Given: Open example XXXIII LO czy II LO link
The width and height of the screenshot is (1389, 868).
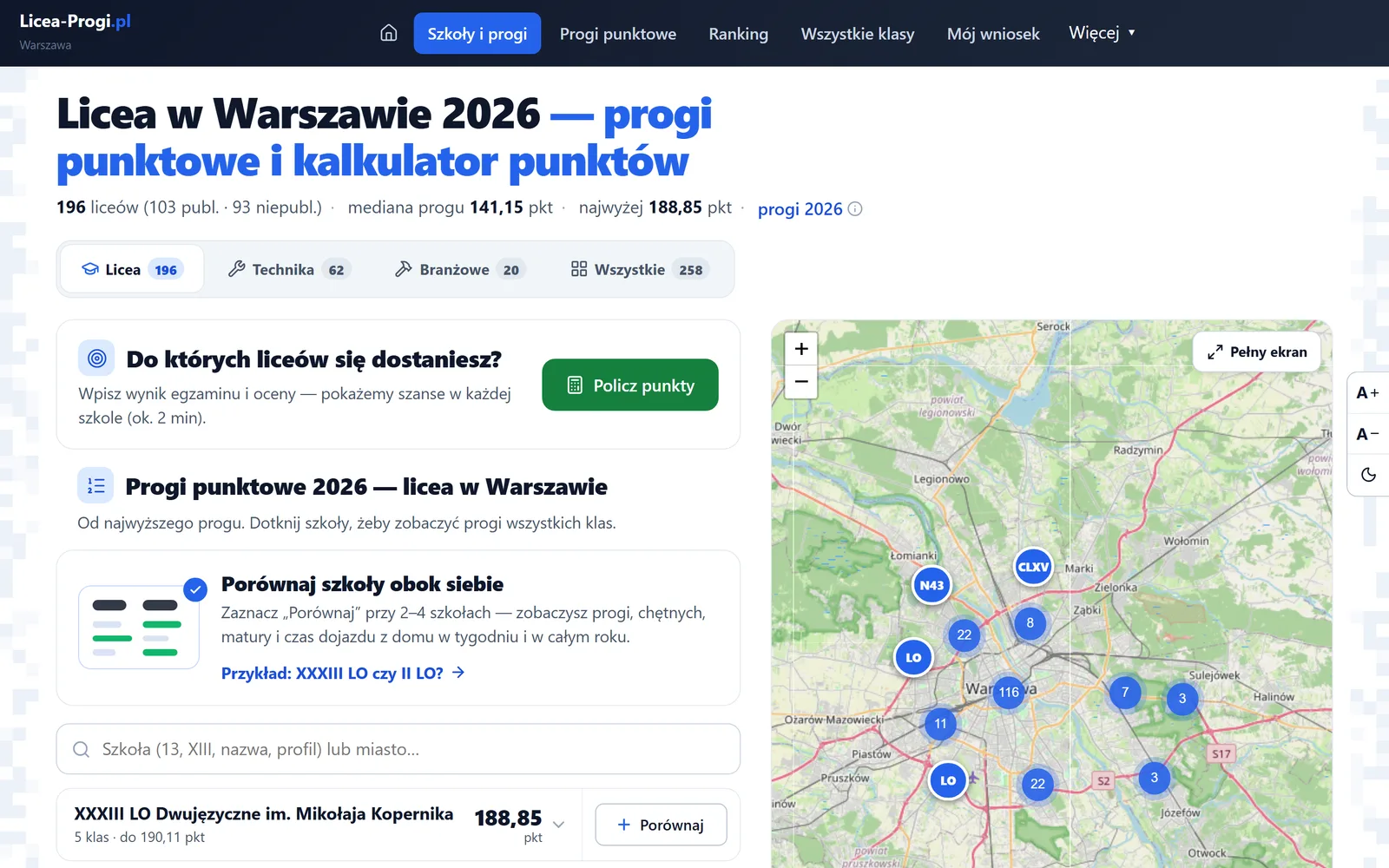Looking at the screenshot, I should point(343,673).
